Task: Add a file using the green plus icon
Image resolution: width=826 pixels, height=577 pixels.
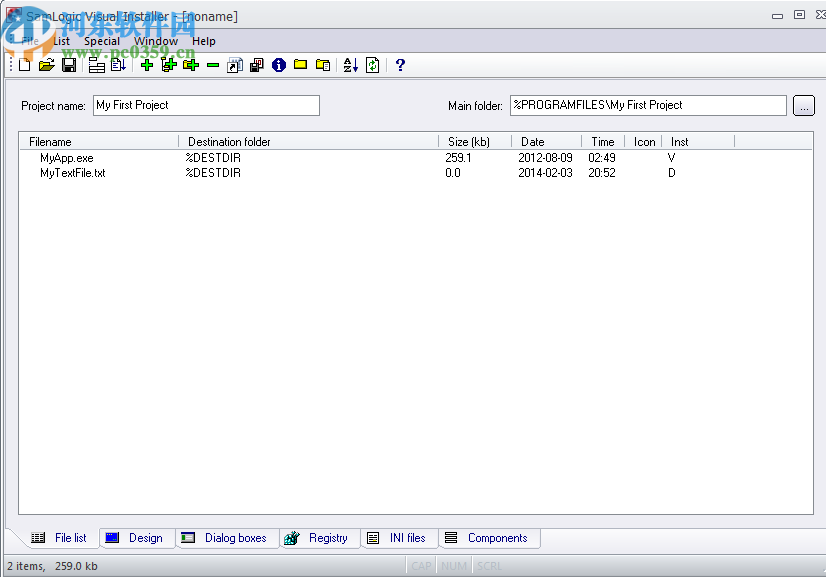Action: (x=146, y=65)
